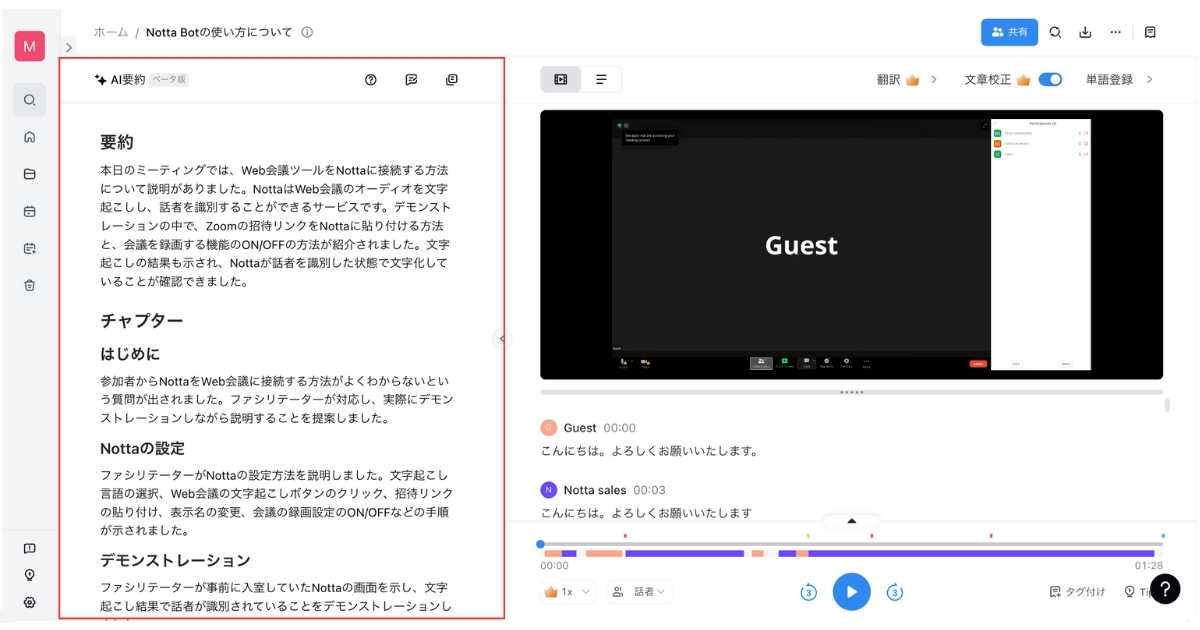Open the scheduled meetings calendar-edit icon

tap(30, 248)
